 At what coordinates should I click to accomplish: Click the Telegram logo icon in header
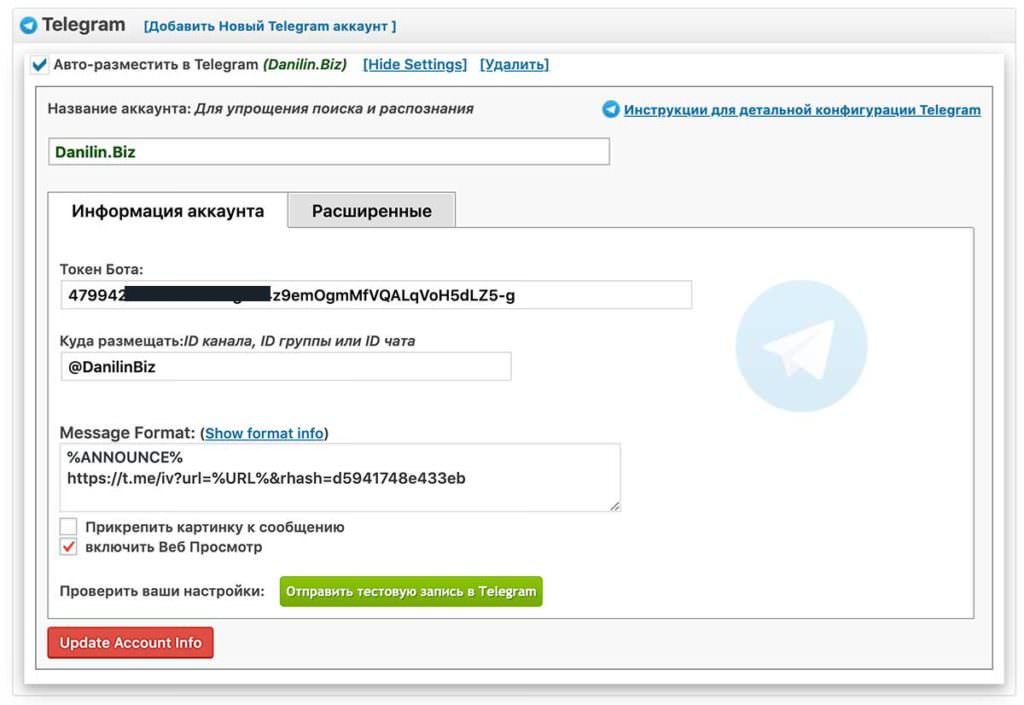click(28, 25)
